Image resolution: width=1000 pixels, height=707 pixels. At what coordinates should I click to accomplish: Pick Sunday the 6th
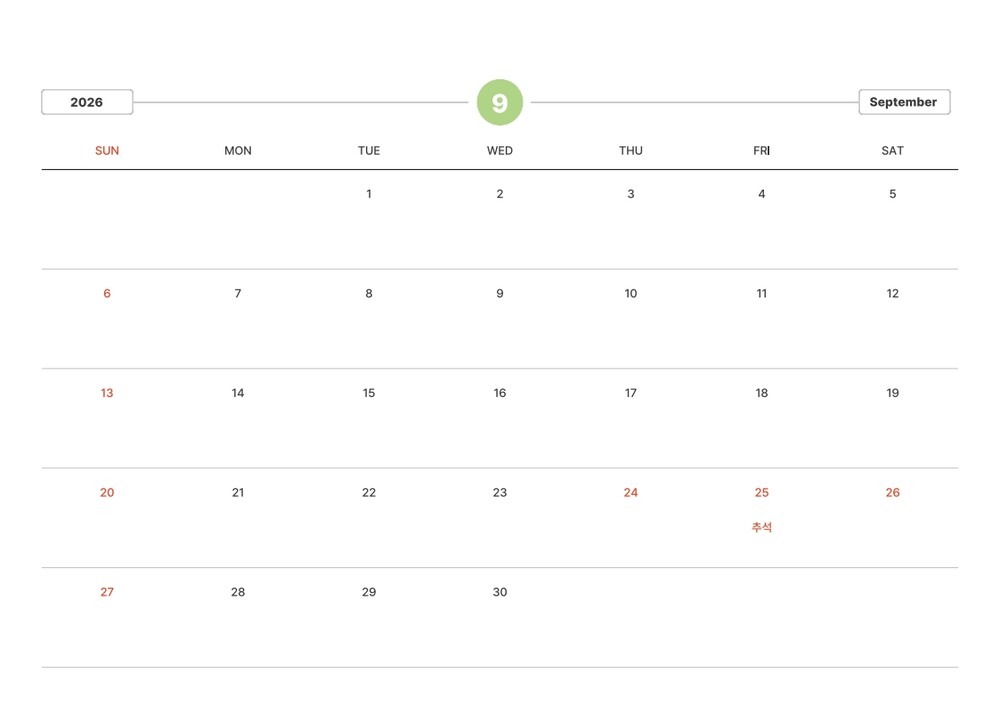pos(107,293)
